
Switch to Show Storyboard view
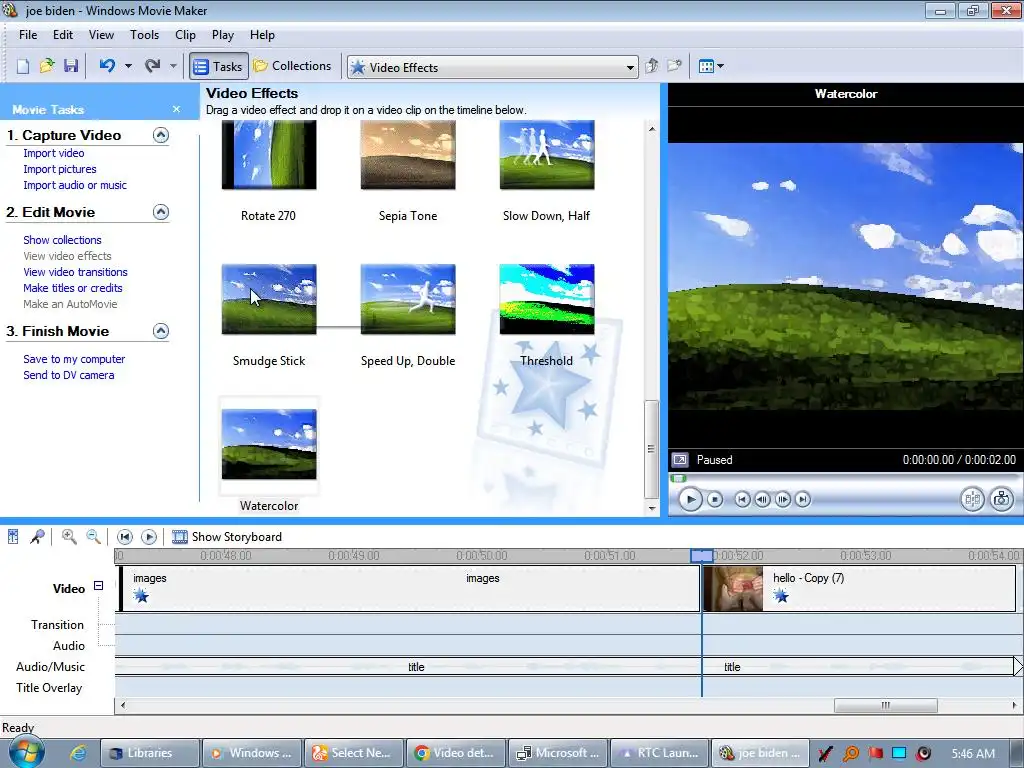227,537
